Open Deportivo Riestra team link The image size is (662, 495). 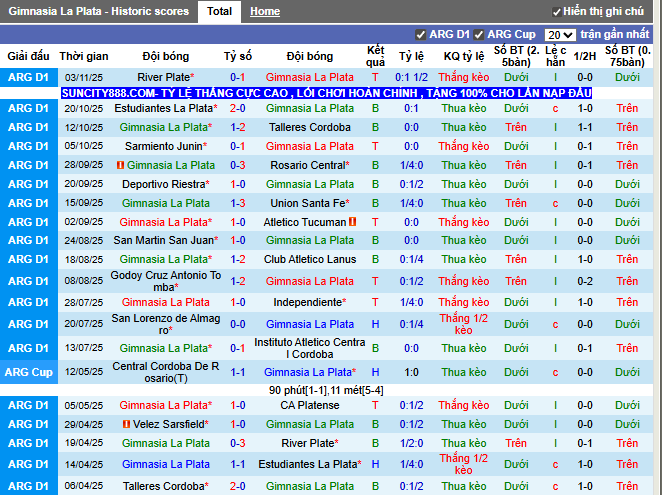click(x=166, y=184)
